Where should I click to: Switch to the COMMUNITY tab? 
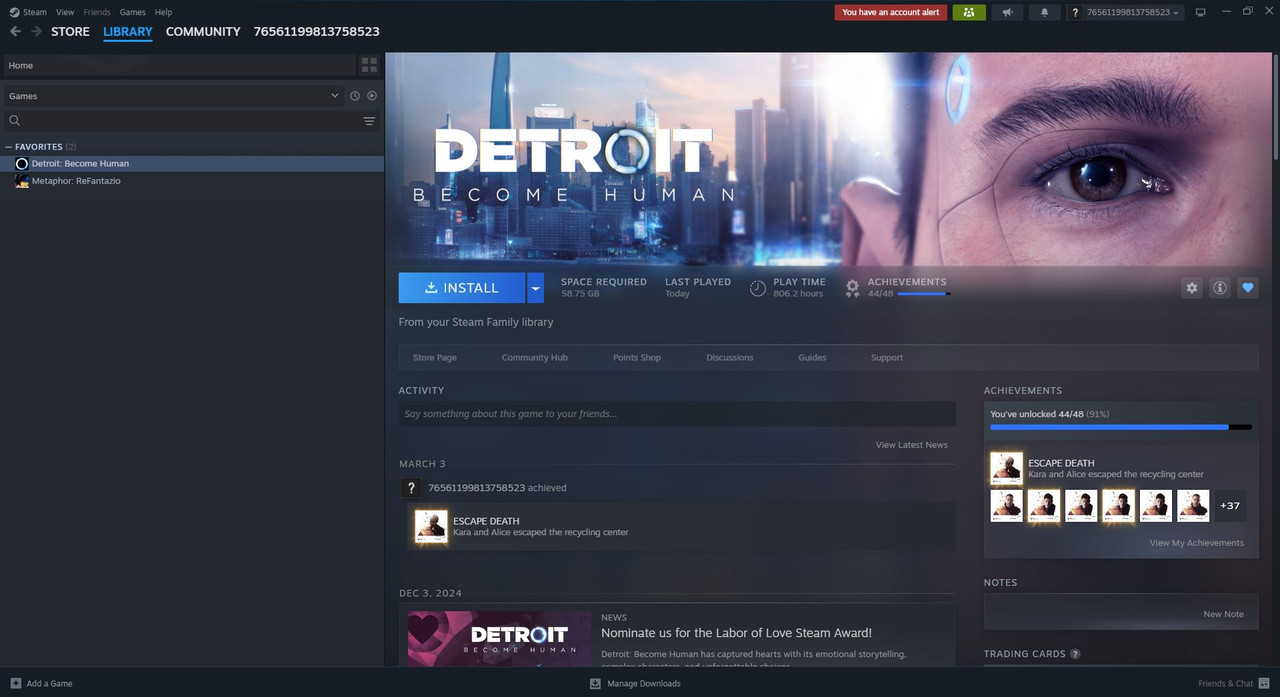pyautogui.click(x=203, y=32)
